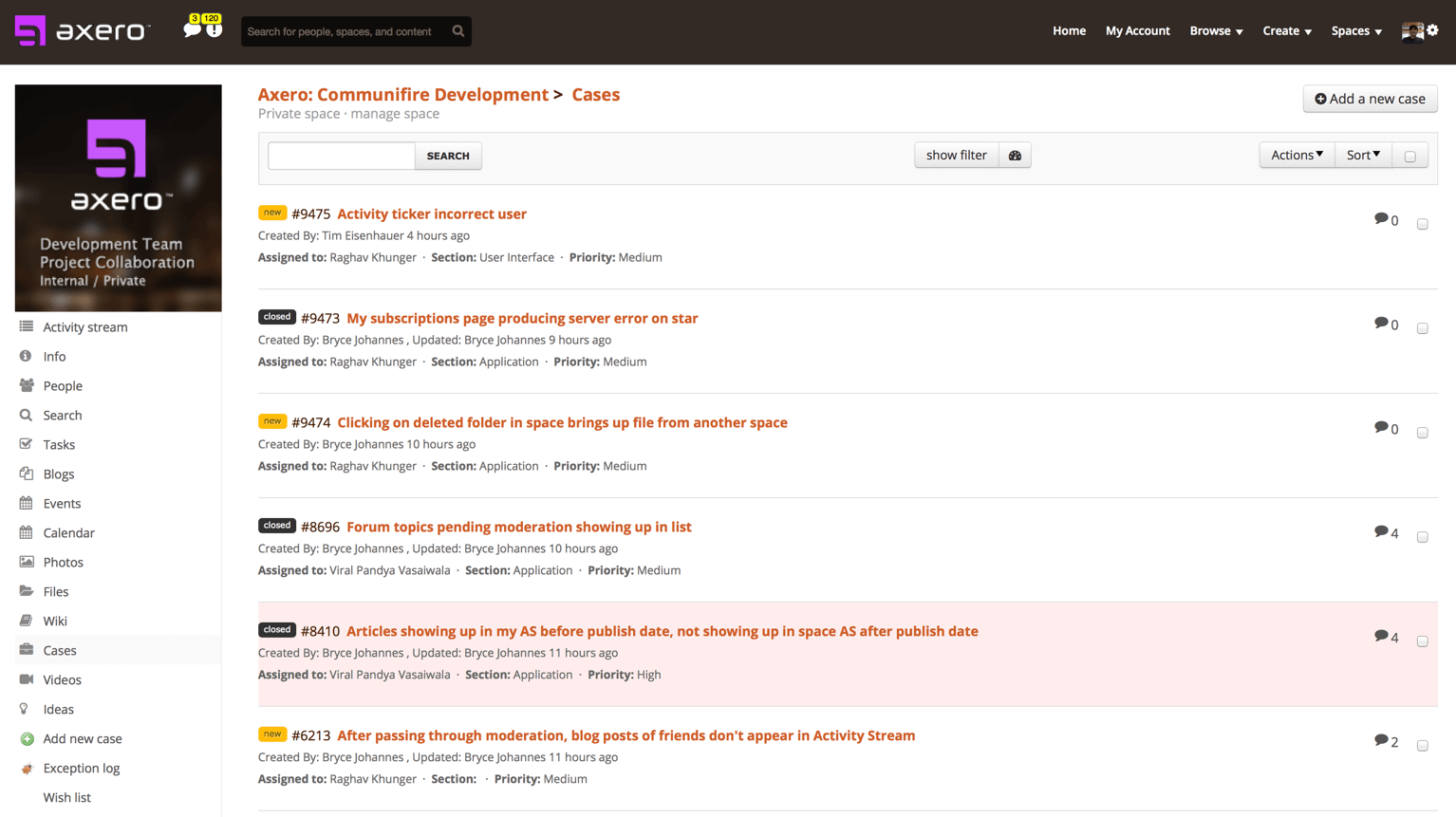Open case Clicking on deleted folder in space
1456x817 pixels.
point(562,422)
